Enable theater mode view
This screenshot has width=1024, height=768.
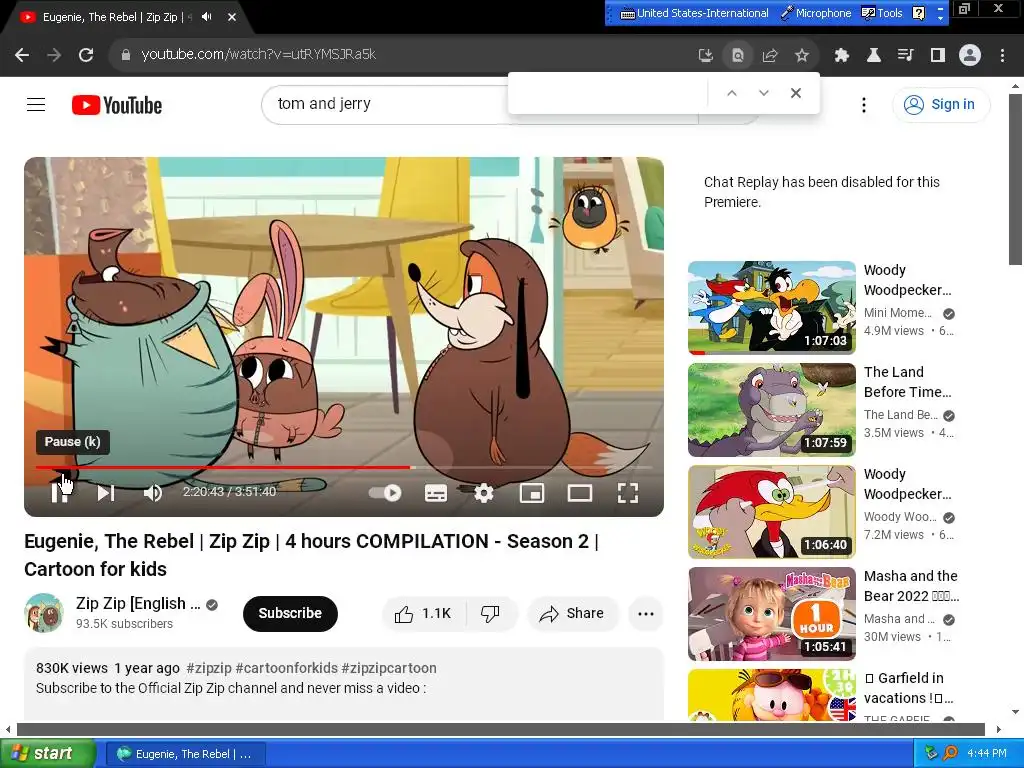pos(580,493)
